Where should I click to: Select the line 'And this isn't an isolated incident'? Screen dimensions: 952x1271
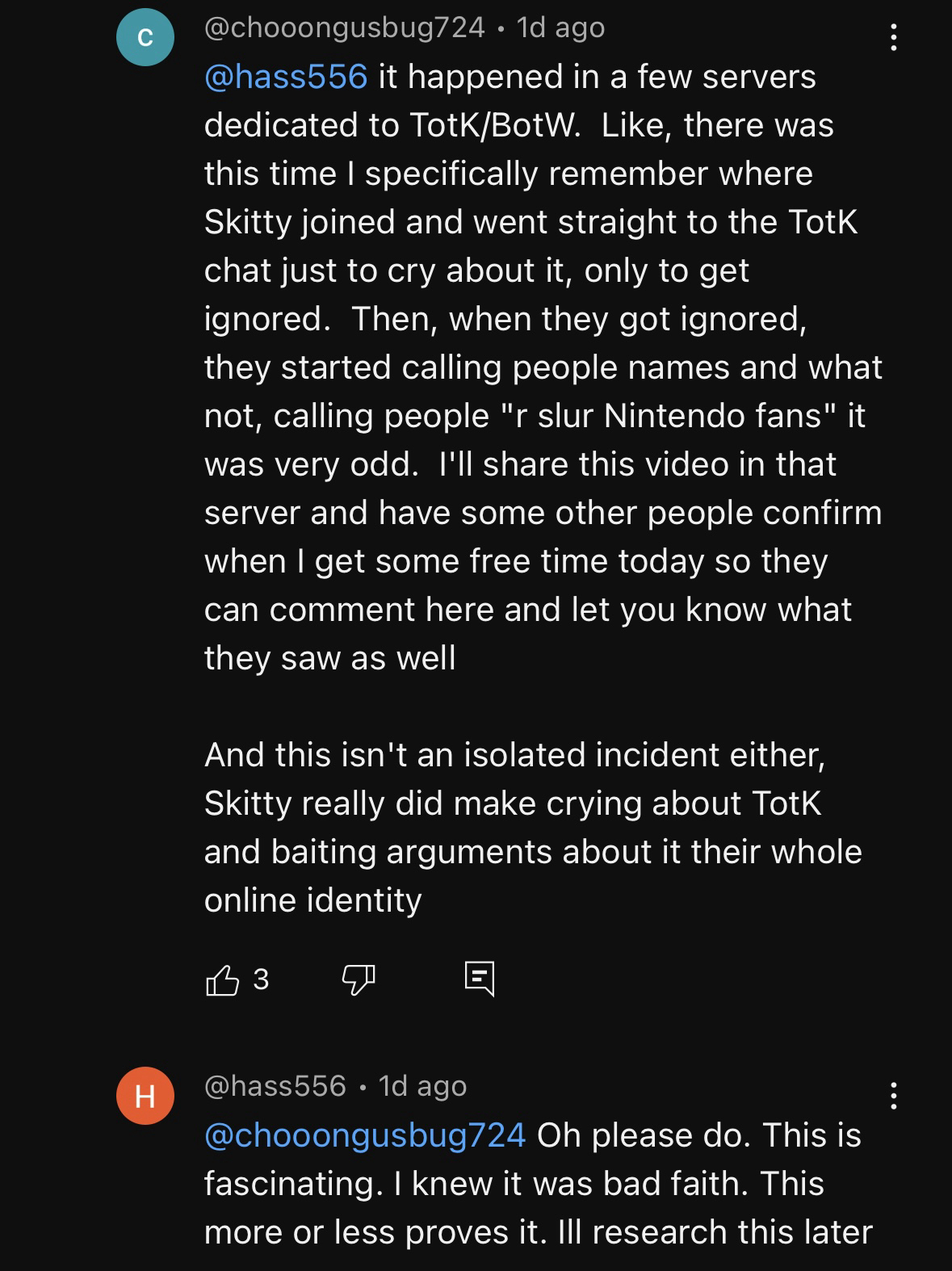pyautogui.click(x=515, y=755)
